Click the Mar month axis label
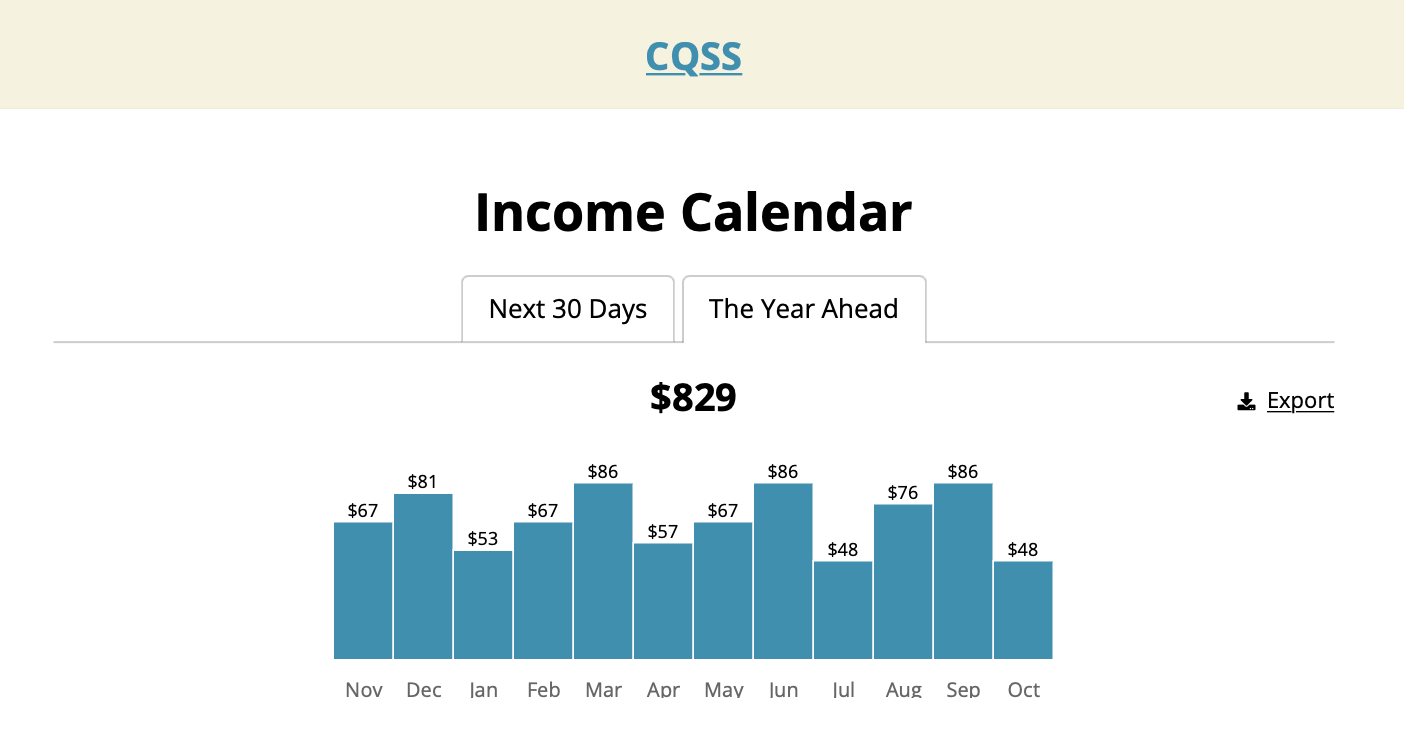The image size is (1404, 732). (x=603, y=690)
